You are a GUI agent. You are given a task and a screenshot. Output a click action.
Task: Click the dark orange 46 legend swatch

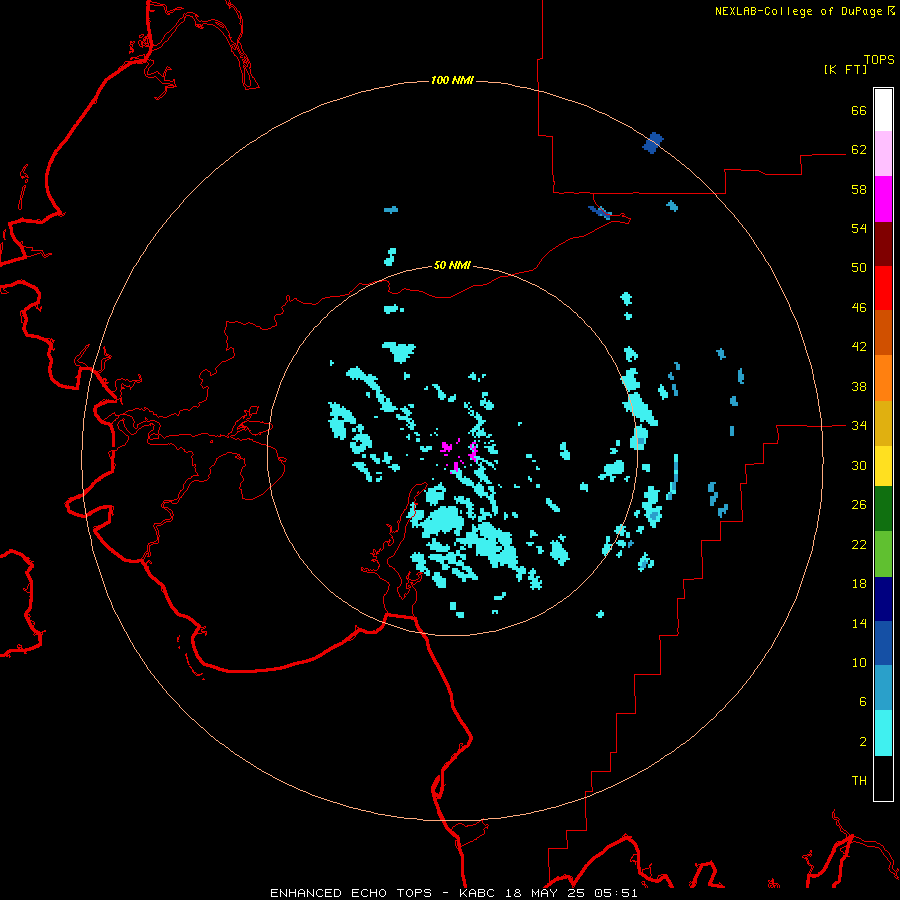tap(883, 332)
